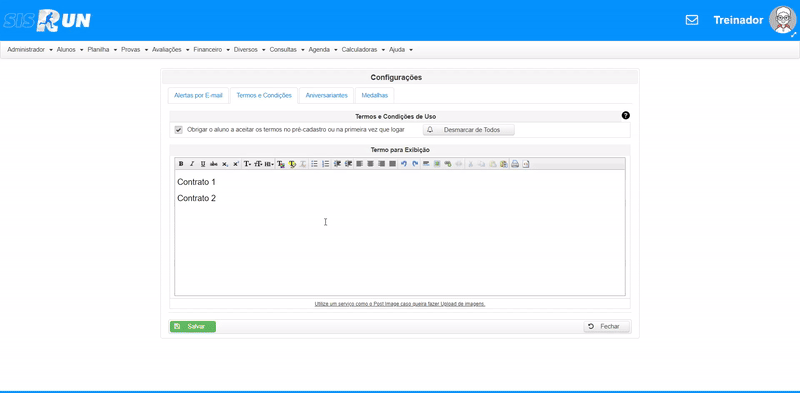Center align text
Viewport: 800px width, 393px height.
tap(370, 164)
